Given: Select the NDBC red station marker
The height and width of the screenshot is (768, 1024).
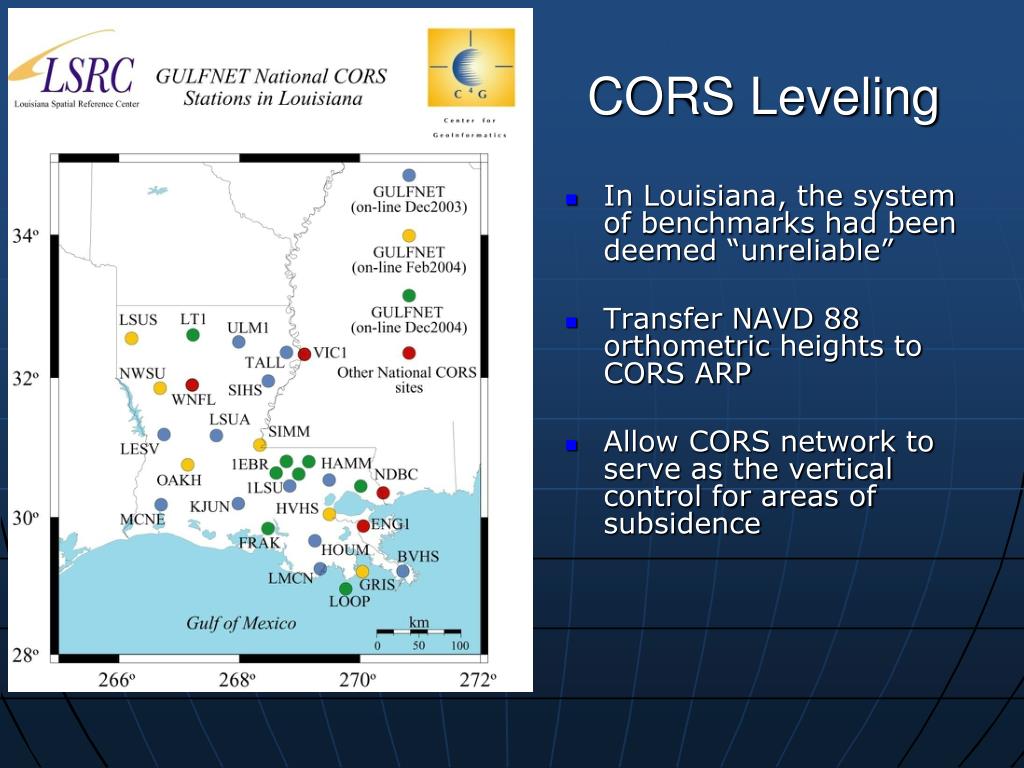Looking at the screenshot, I should click(383, 493).
